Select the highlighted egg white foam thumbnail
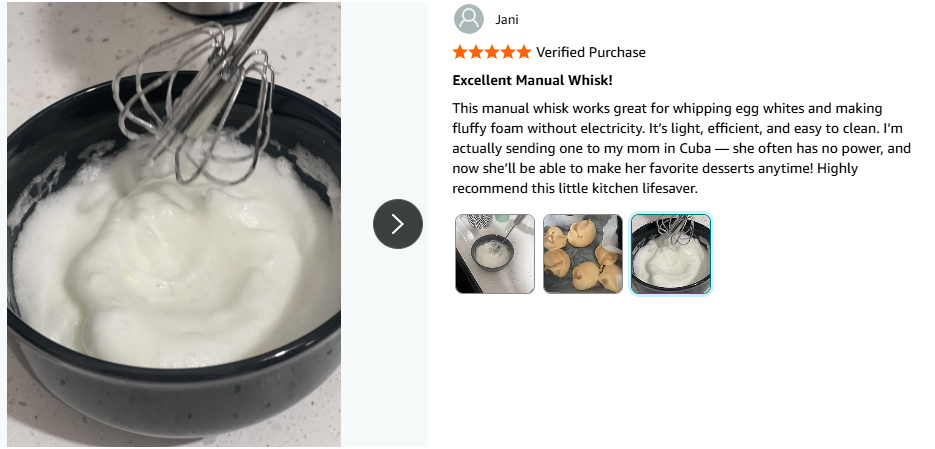935x449 pixels. click(671, 254)
